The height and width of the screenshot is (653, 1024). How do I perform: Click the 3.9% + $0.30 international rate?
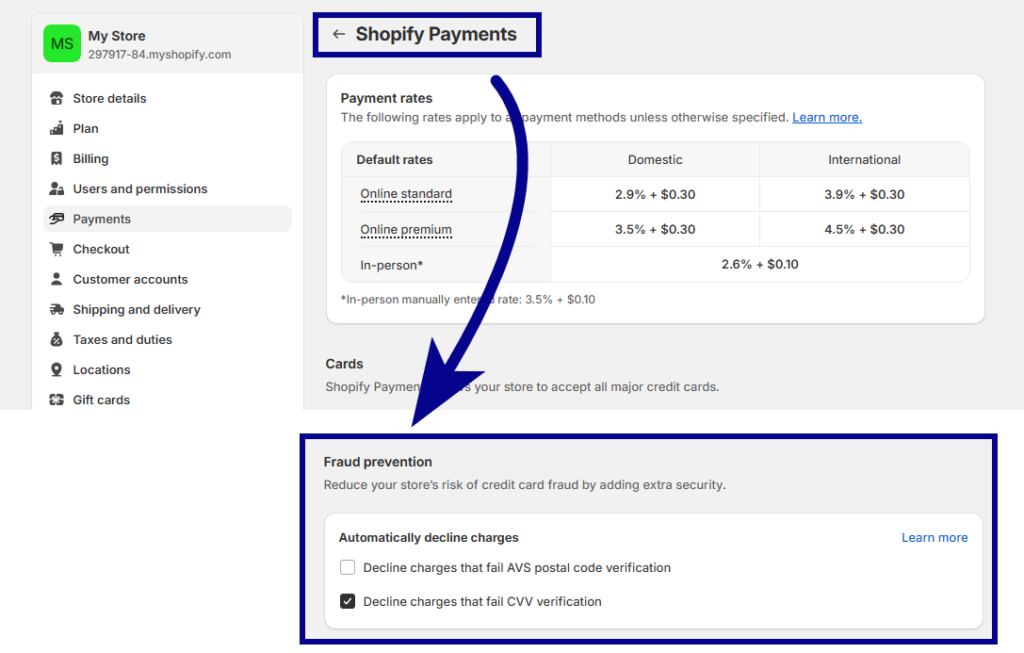pos(864,195)
